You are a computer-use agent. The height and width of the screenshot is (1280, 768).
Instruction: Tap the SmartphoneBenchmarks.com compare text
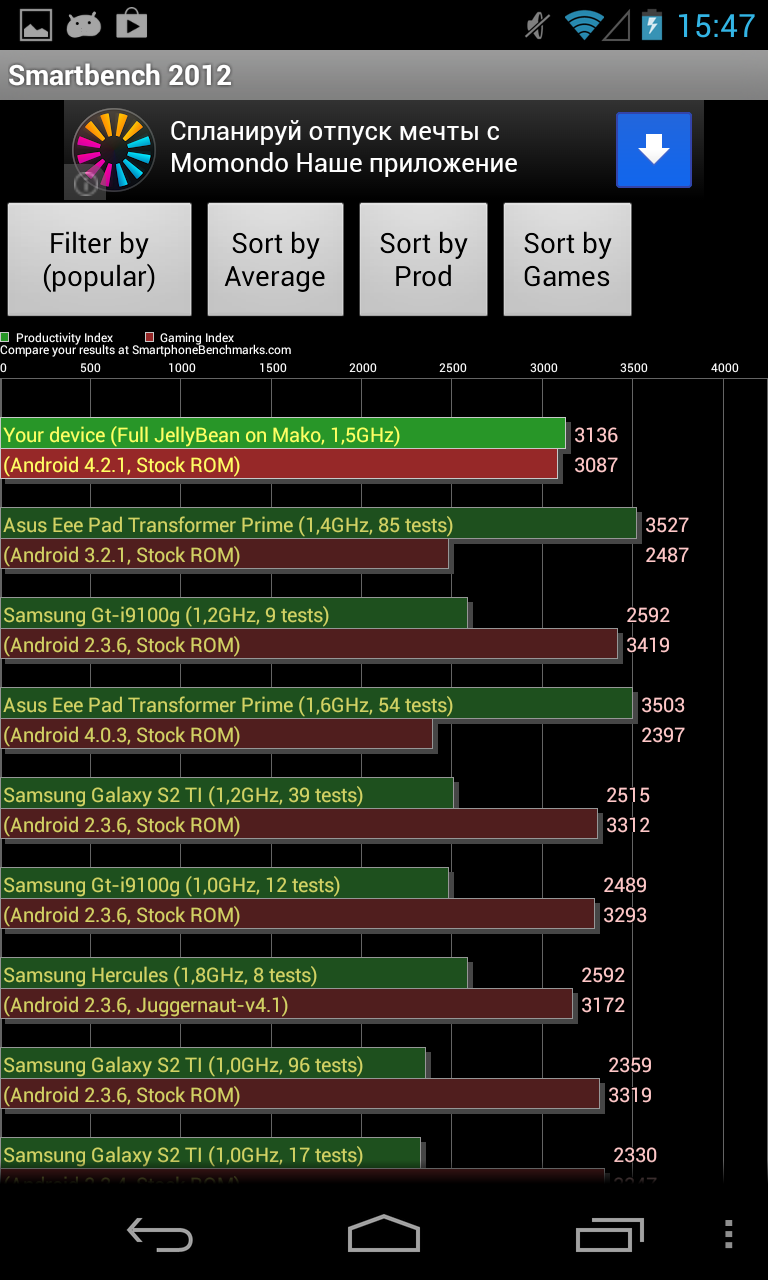pyautogui.click(x=146, y=350)
